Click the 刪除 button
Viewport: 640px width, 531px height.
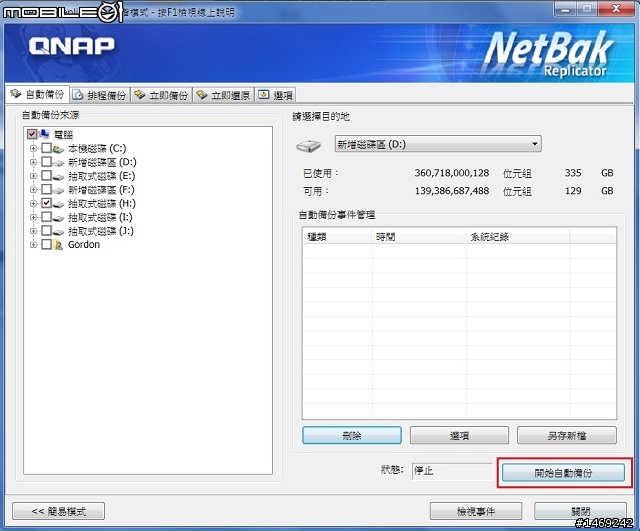(352, 435)
